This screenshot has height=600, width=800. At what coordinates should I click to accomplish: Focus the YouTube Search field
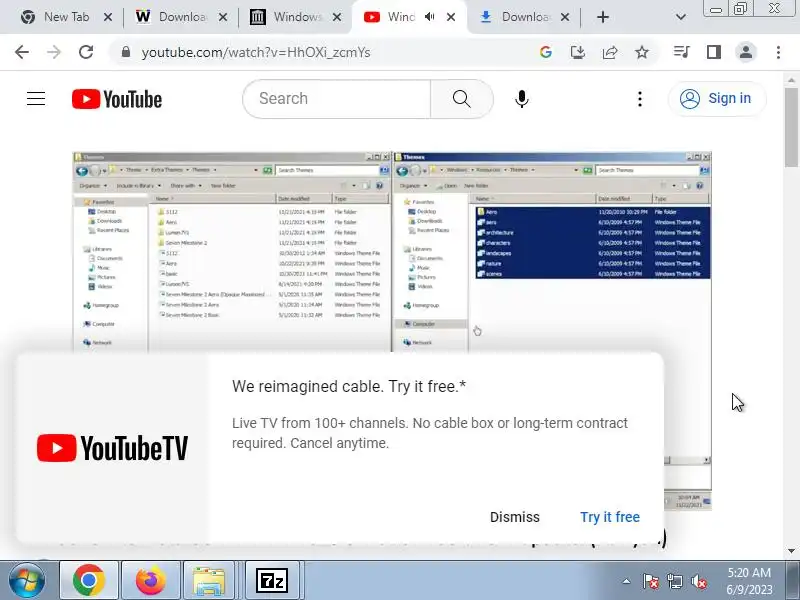[x=337, y=98]
